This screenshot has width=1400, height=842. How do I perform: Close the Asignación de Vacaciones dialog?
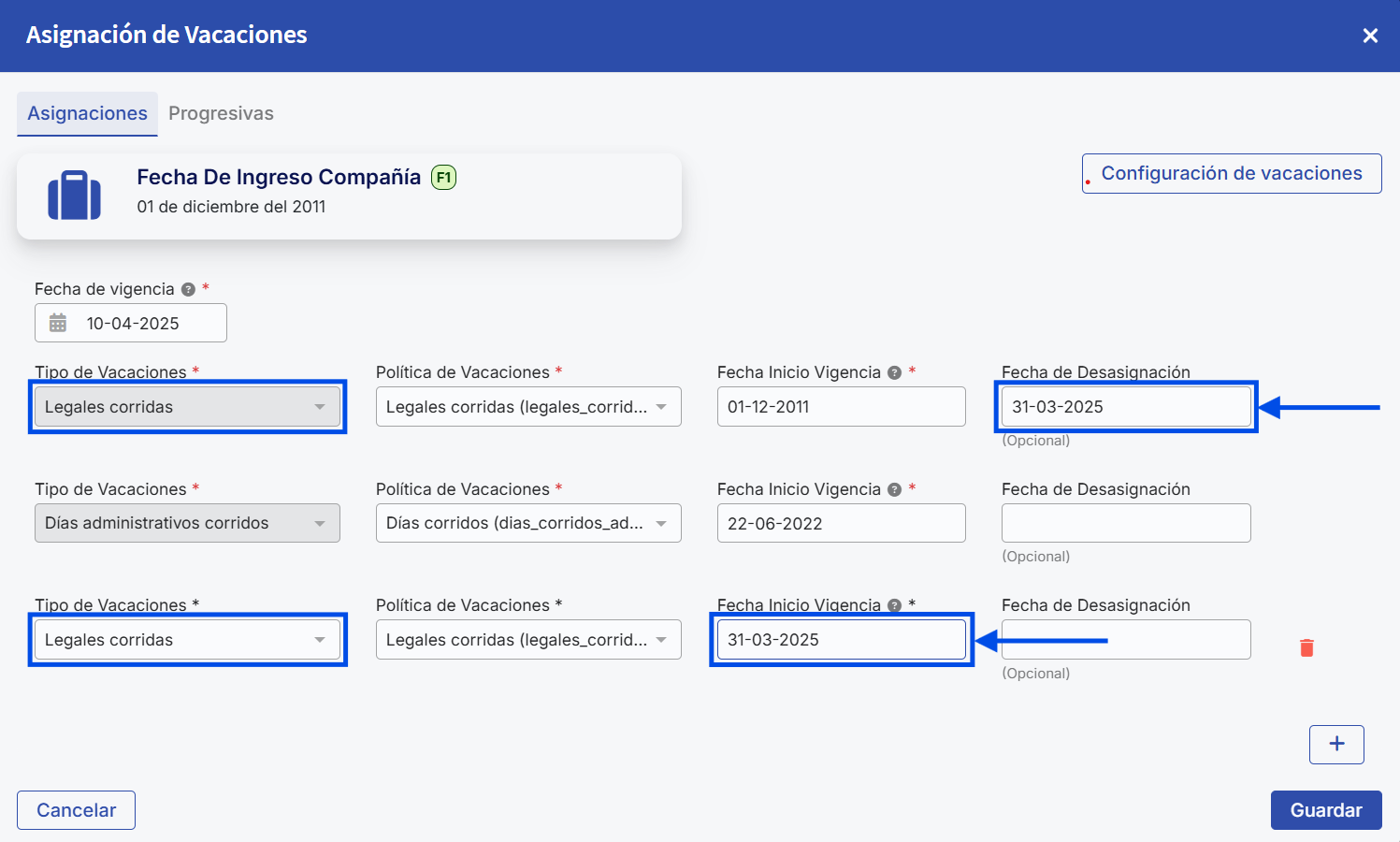pyautogui.click(x=1370, y=36)
